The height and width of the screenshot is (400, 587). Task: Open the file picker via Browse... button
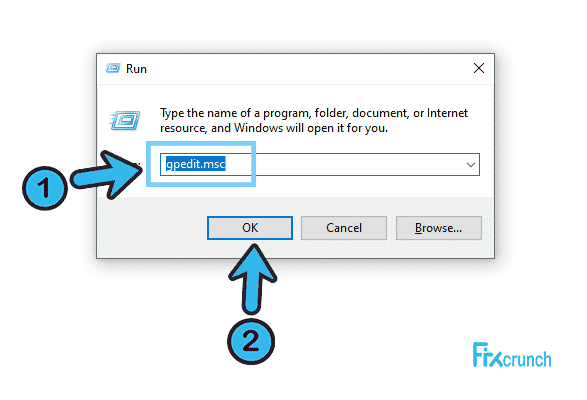click(438, 228)
